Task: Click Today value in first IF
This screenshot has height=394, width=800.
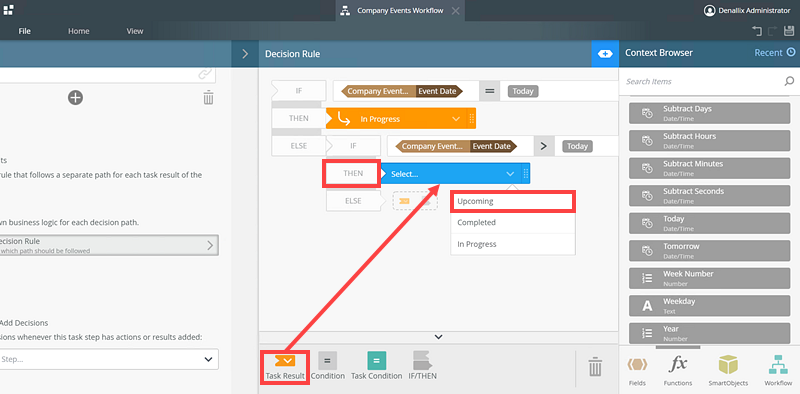Action: coord(523,91)
